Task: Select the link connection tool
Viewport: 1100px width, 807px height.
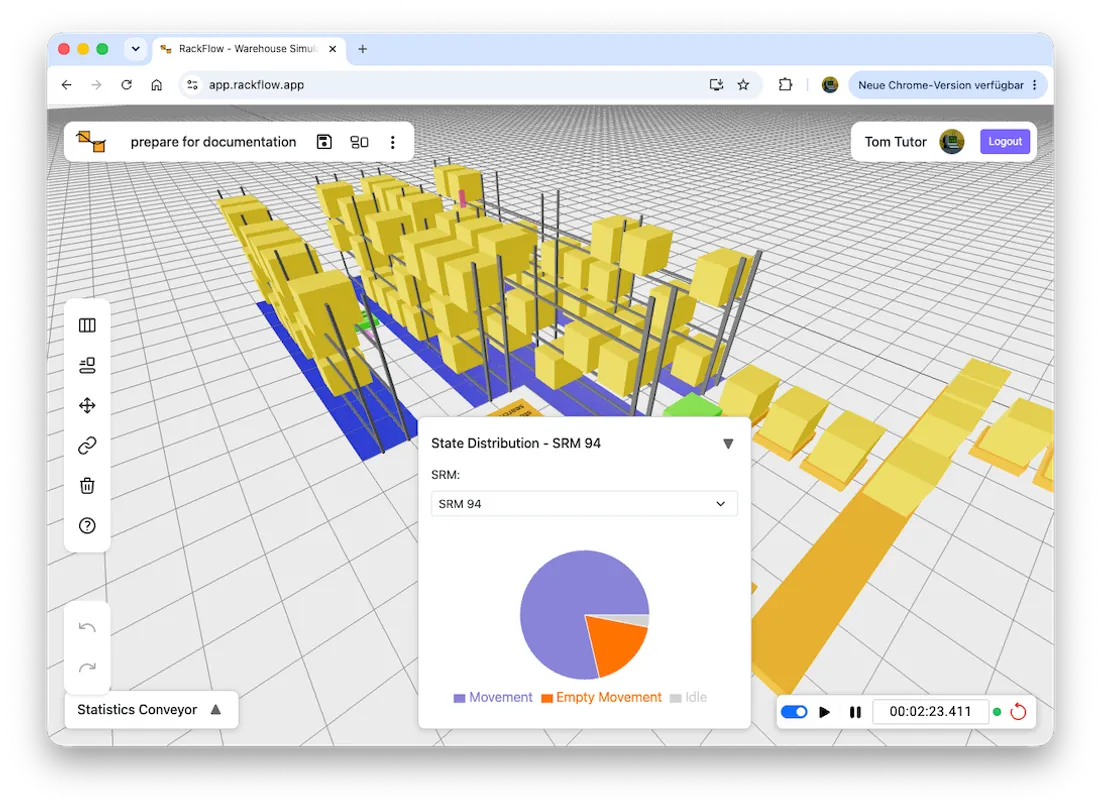Action: coord(87,445)
